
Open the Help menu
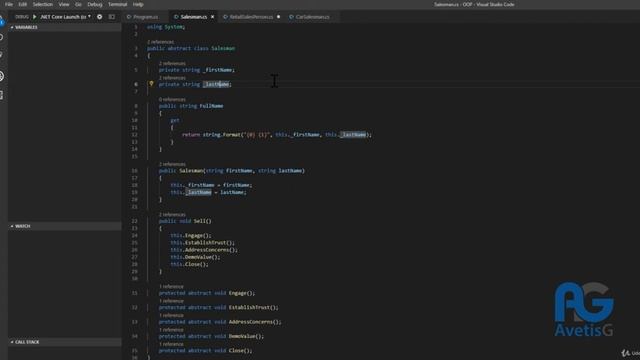(138, 4)
